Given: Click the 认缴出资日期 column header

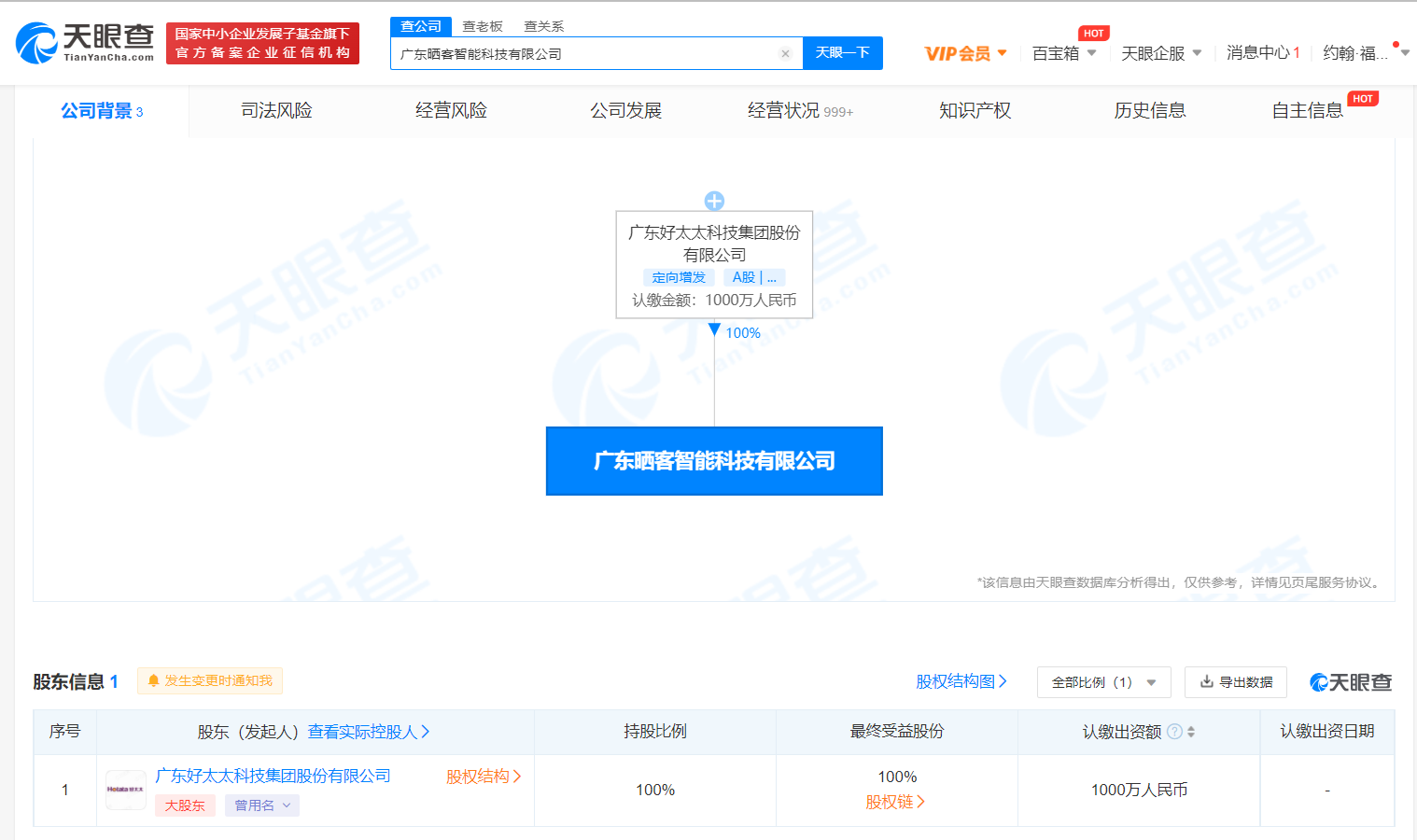Looking at the screenshot, I should [x=1326, y=732].
